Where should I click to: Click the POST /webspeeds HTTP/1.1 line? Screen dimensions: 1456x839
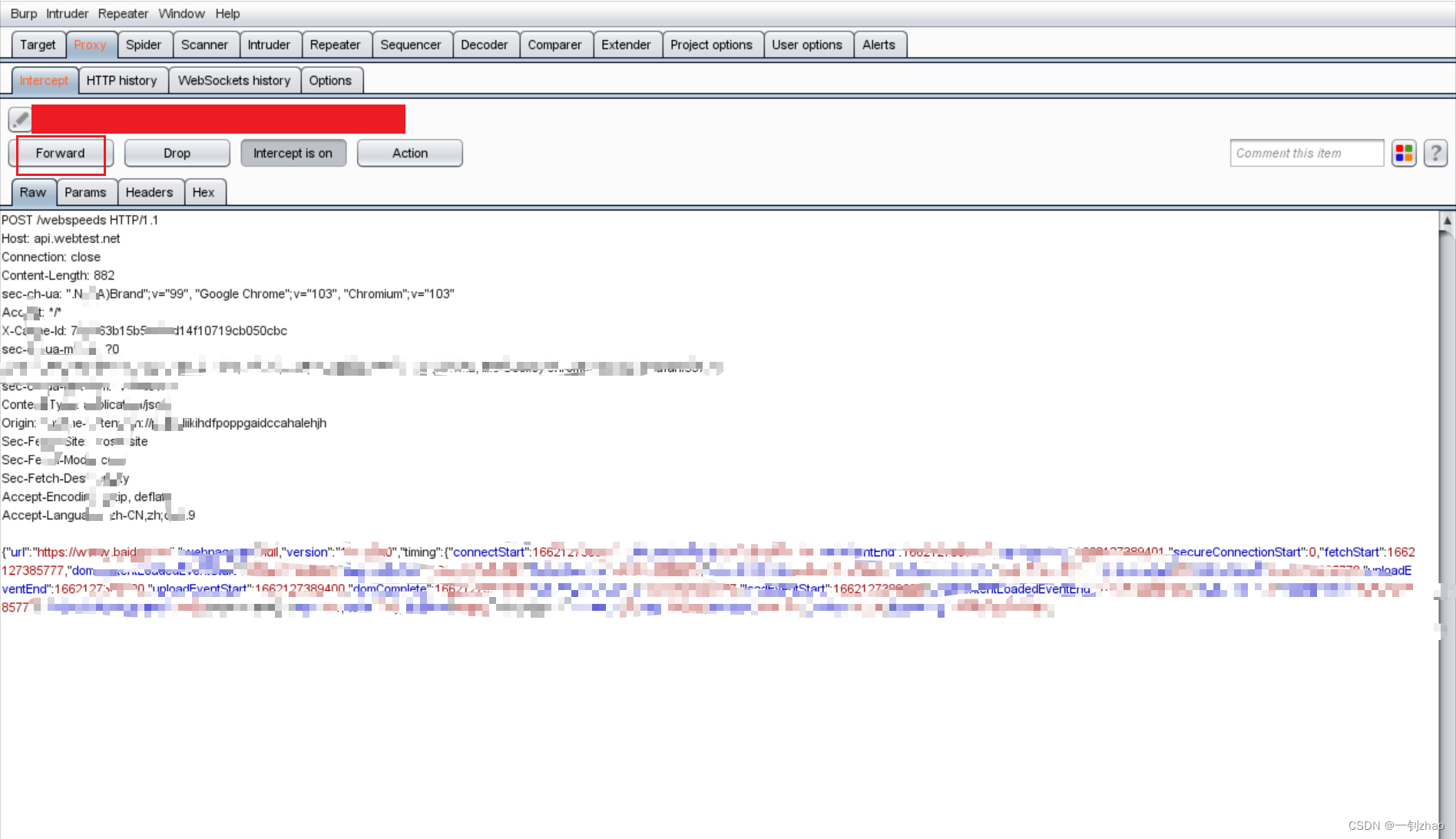pos(80,220)
